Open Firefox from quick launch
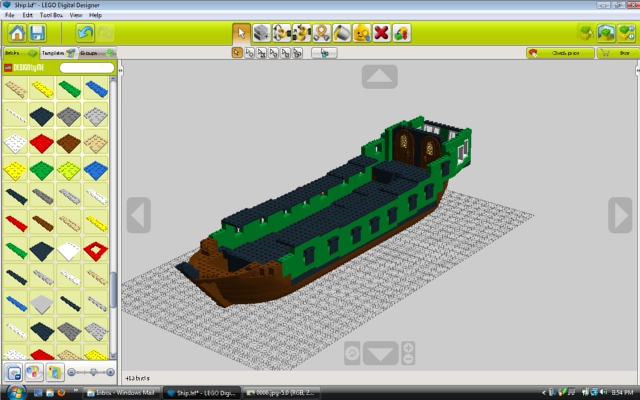 (61, 393)
